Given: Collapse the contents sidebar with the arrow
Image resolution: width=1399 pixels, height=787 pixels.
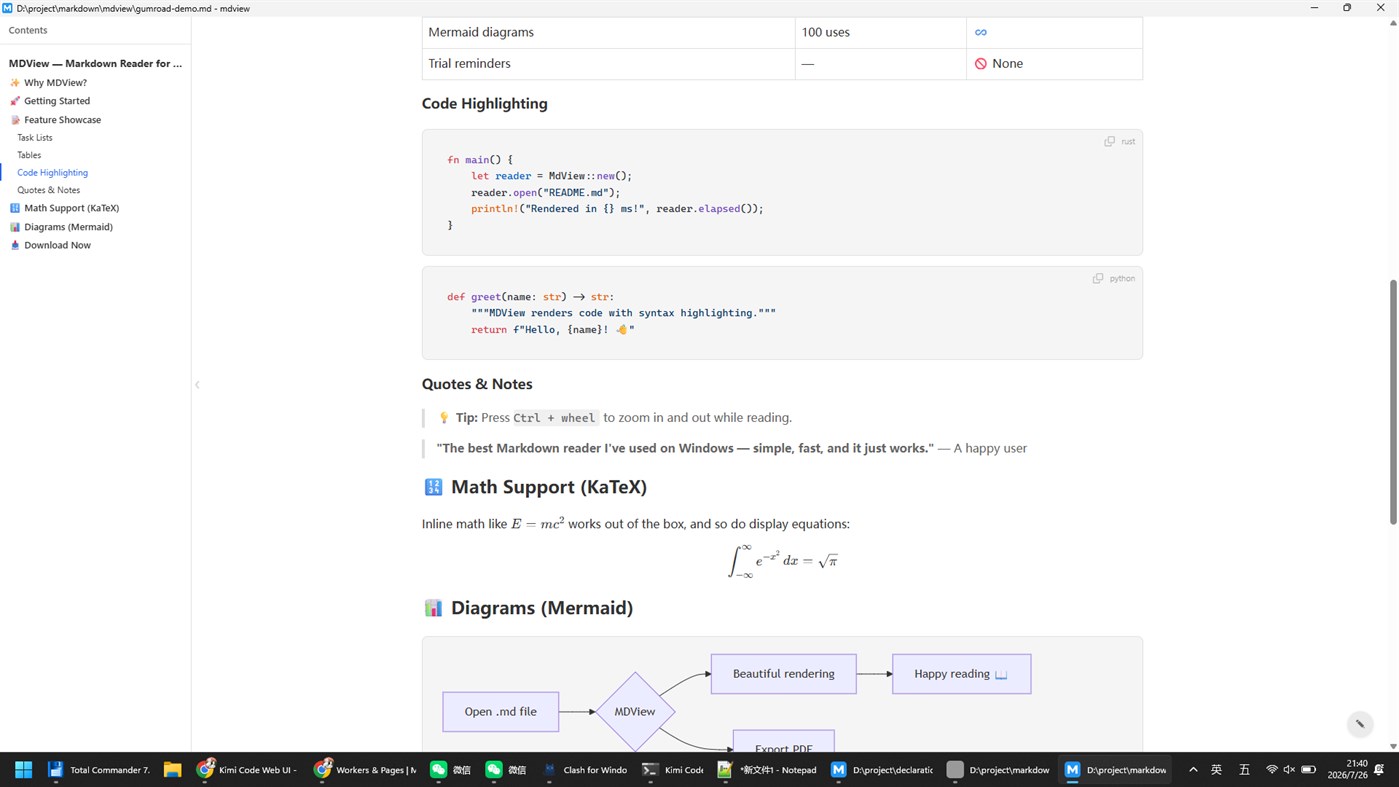Looking at the screenshot, I should pyautogui.click(x=197, y=385).
